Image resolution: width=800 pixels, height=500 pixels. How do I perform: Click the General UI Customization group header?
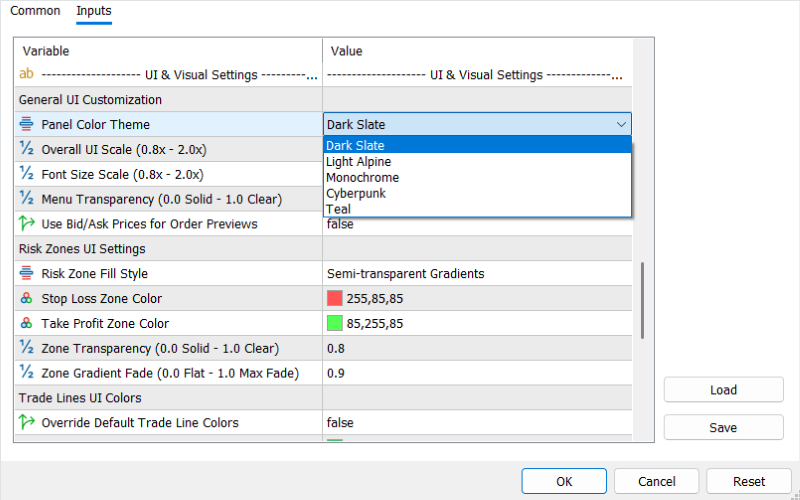click(90, 100)
